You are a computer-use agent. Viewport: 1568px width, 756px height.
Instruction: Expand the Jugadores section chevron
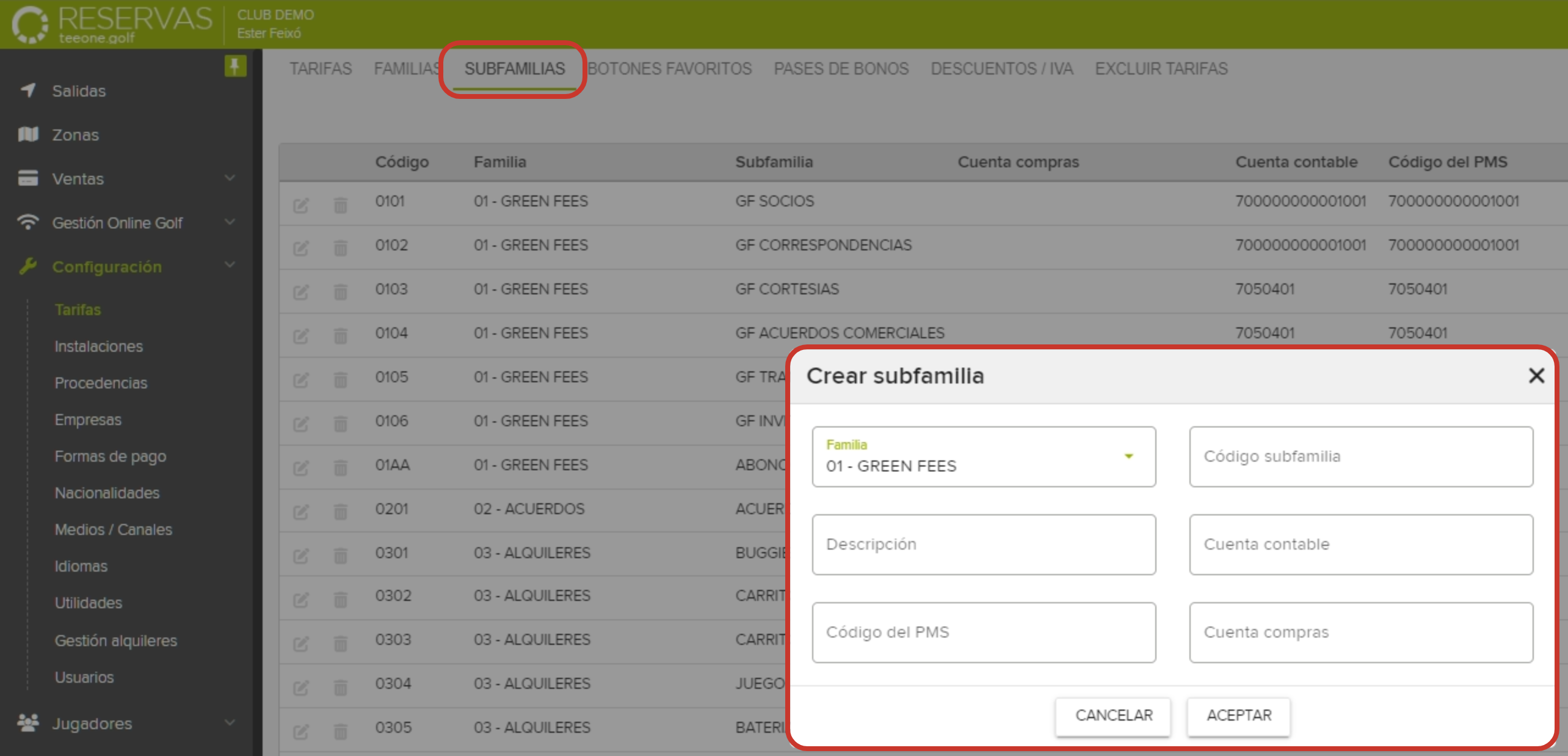click(230, 722)
